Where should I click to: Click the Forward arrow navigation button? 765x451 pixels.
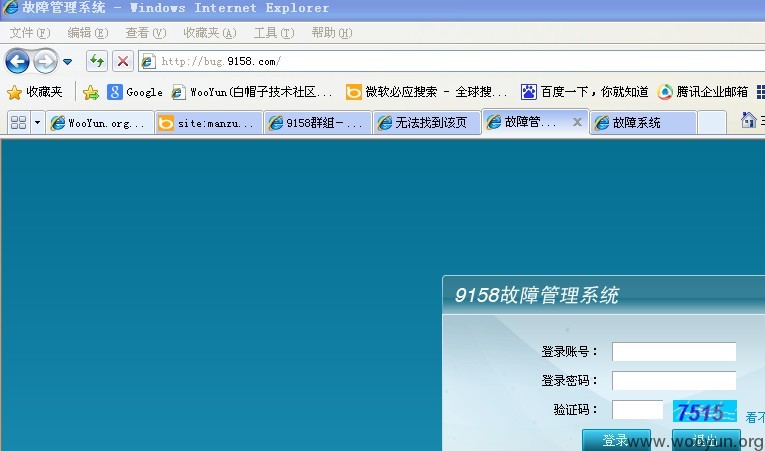point(45,62)
